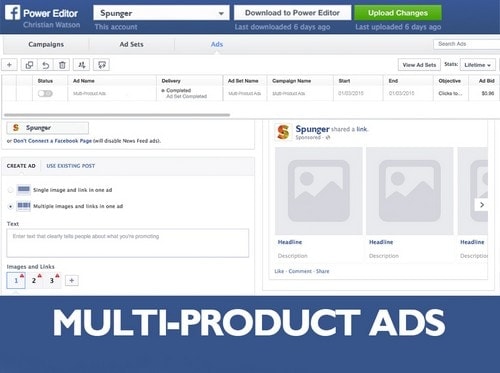Click the Upload Changes button

pyautogui.click(x=398, y=13)
